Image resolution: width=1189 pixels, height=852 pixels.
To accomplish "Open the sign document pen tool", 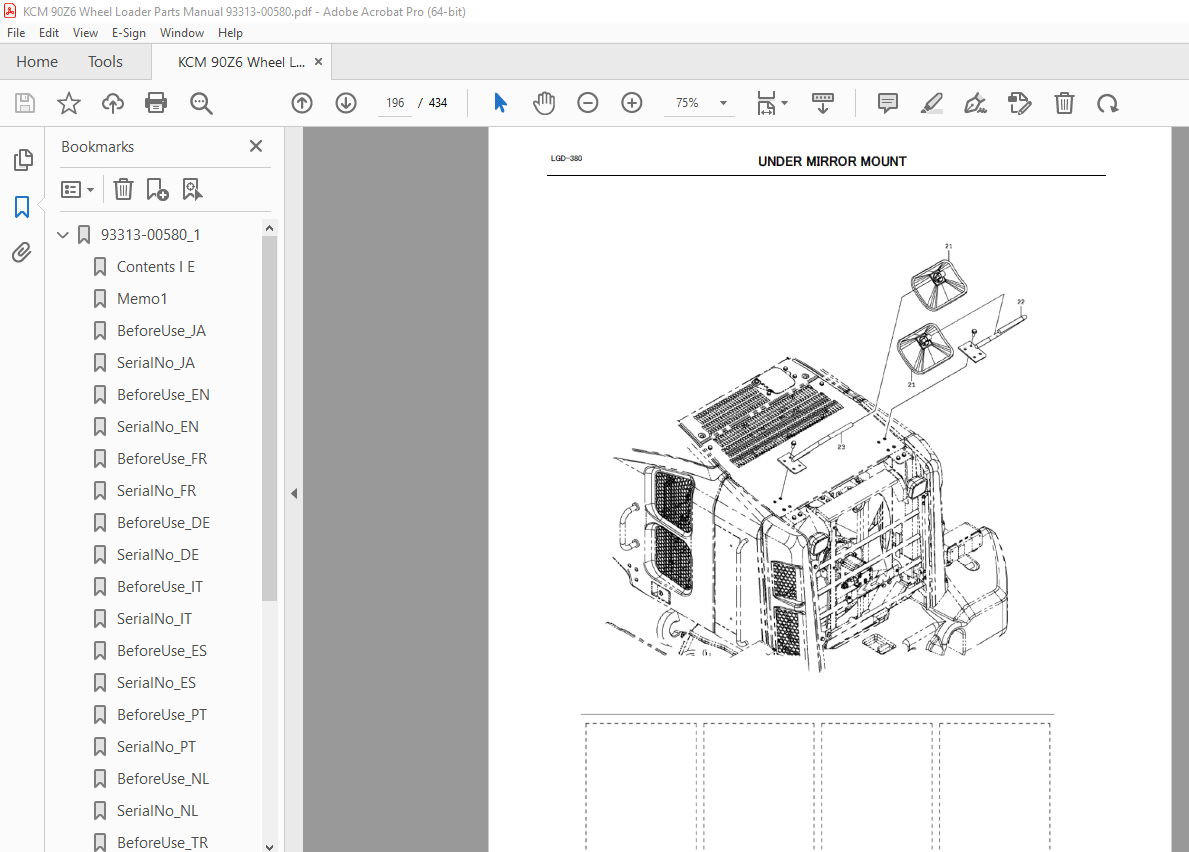I will coord(975,103).
